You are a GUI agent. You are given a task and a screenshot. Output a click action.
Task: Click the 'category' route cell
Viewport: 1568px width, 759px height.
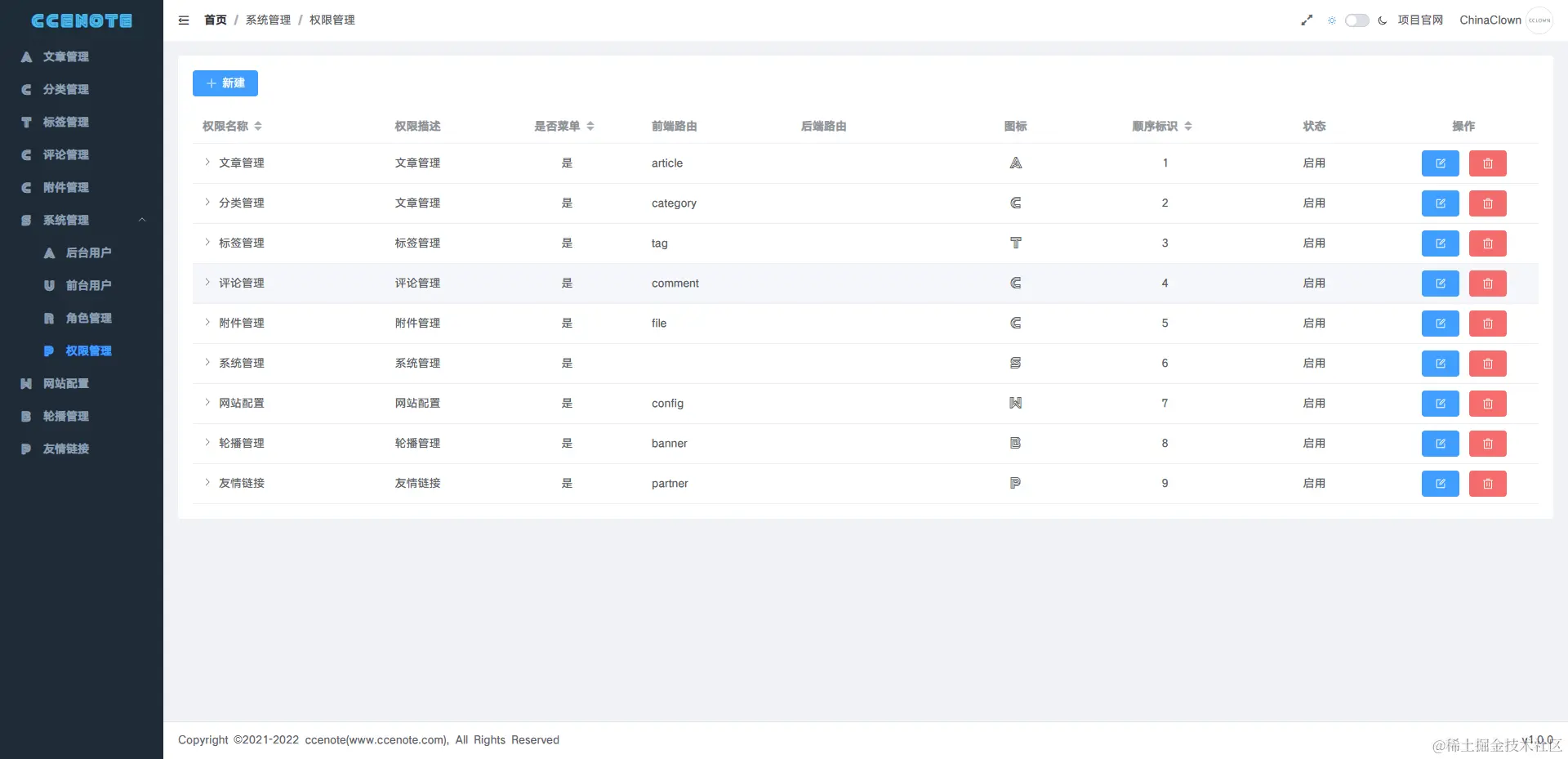click(674, 203)
